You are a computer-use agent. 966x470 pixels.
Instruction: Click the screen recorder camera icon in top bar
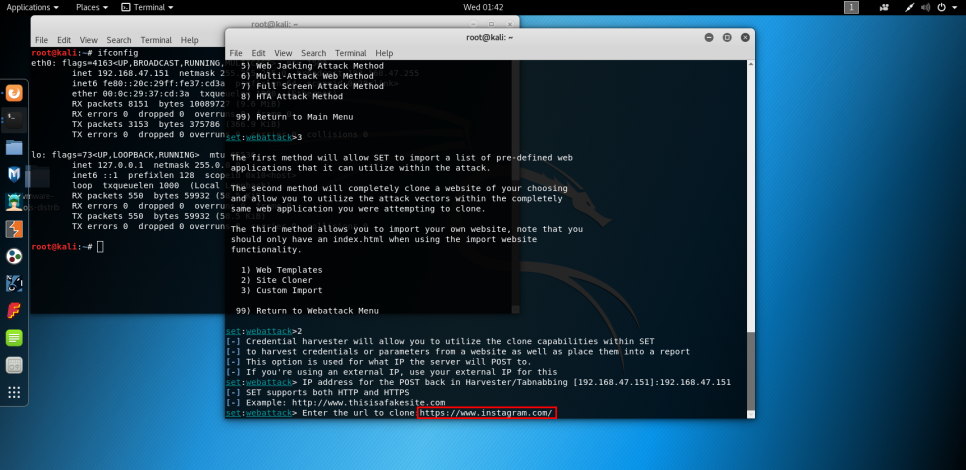(884, 7)
